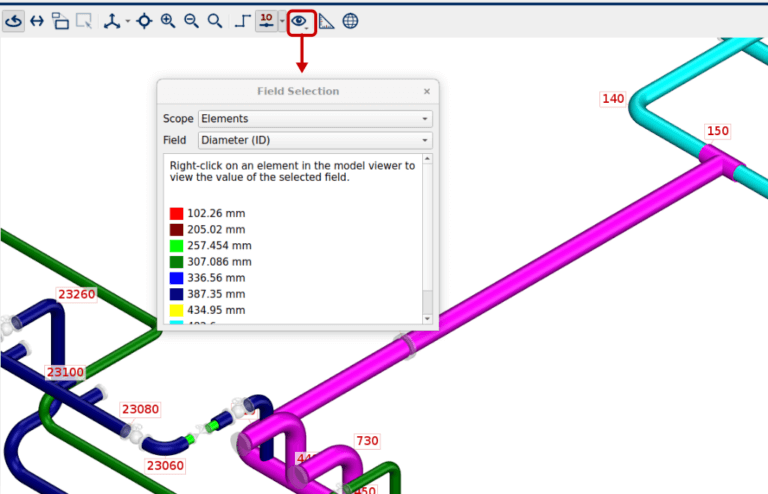
Task: Open the Field dropdown showing Diameter (ID)
Action: pos(315,141)
